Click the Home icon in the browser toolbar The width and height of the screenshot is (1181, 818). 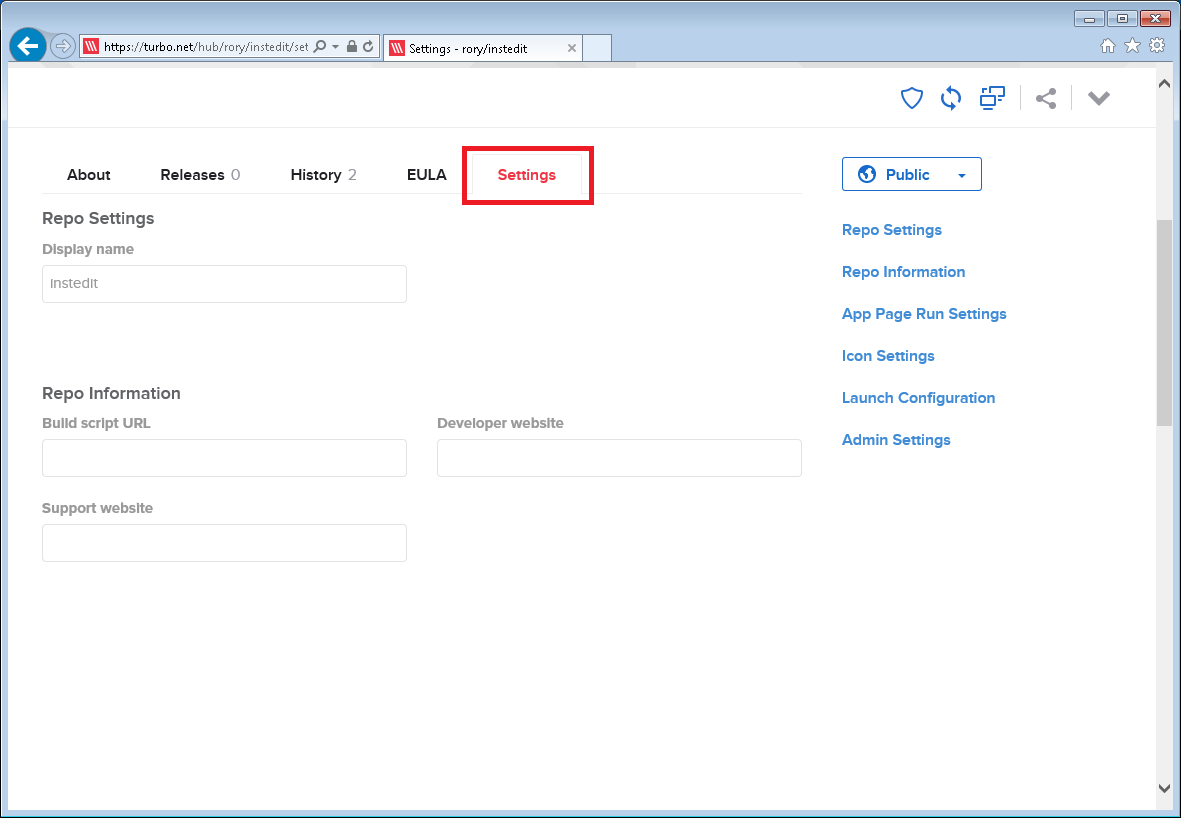[1109, 45]
